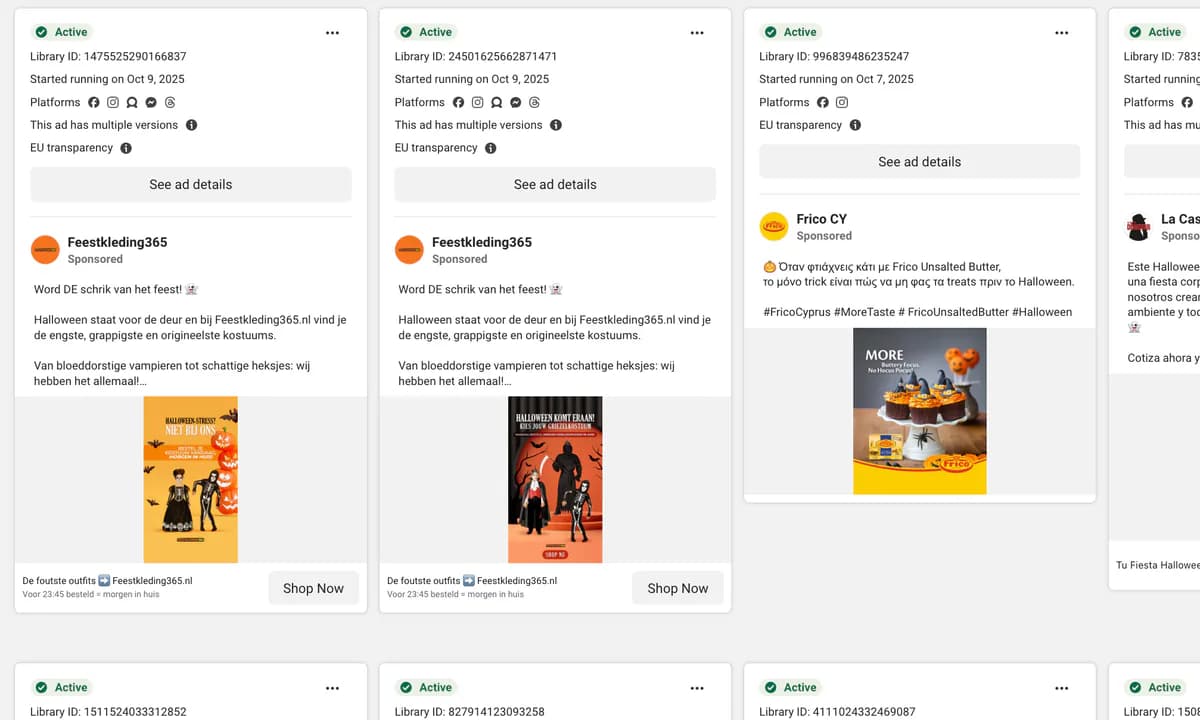Viewport: 1200px width, 720px height.
Task: Click Shop Now under 'Halloween komt eraan' ad
Action: click(678, 588)
